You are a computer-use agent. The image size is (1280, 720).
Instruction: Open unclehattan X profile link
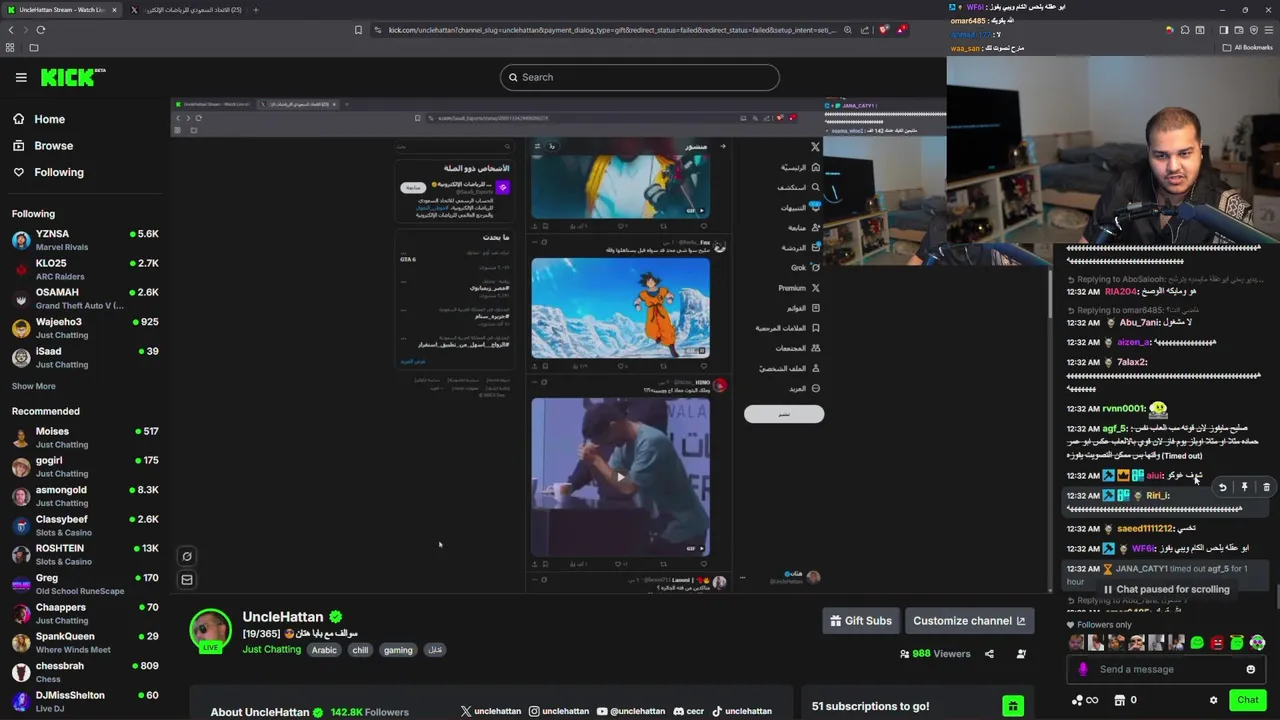491,711
